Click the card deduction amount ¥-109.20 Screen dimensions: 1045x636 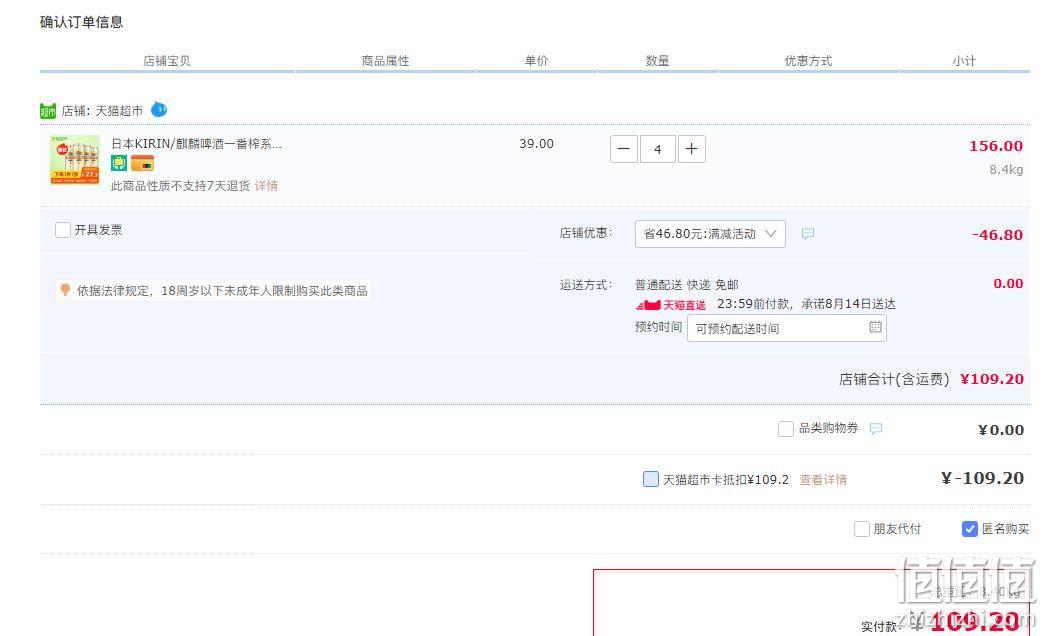click(x=982, y=478)
